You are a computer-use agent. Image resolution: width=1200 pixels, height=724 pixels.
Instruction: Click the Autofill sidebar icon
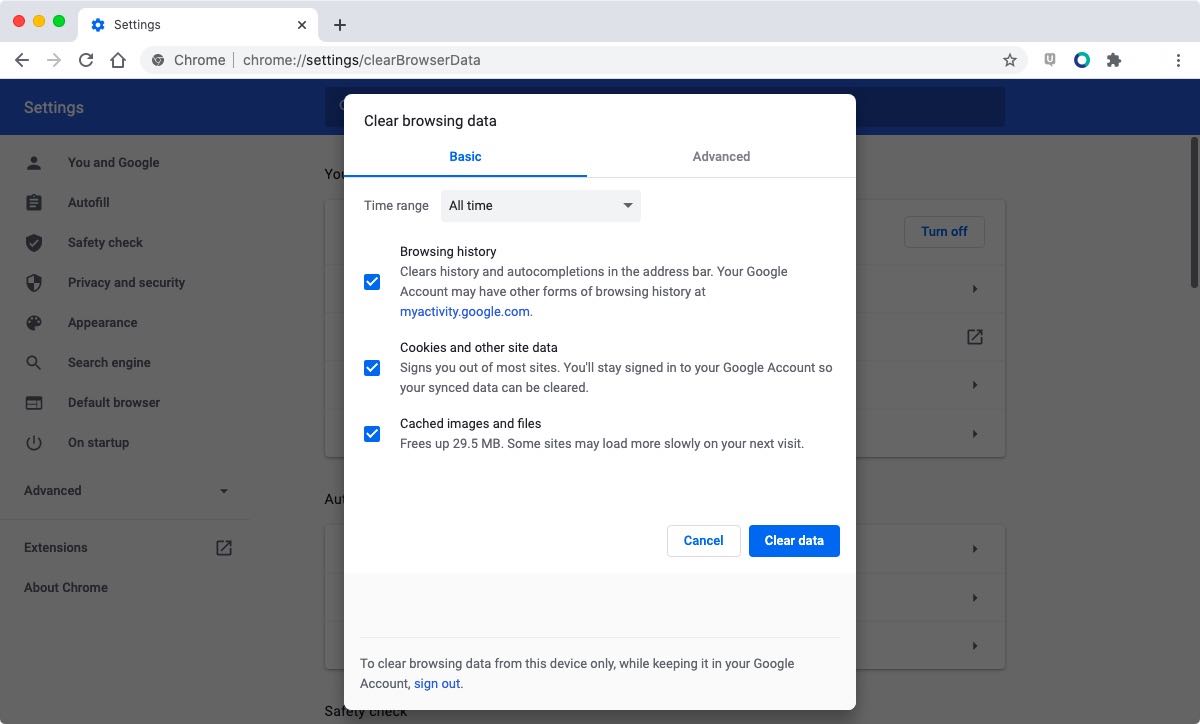click(34, 202)
